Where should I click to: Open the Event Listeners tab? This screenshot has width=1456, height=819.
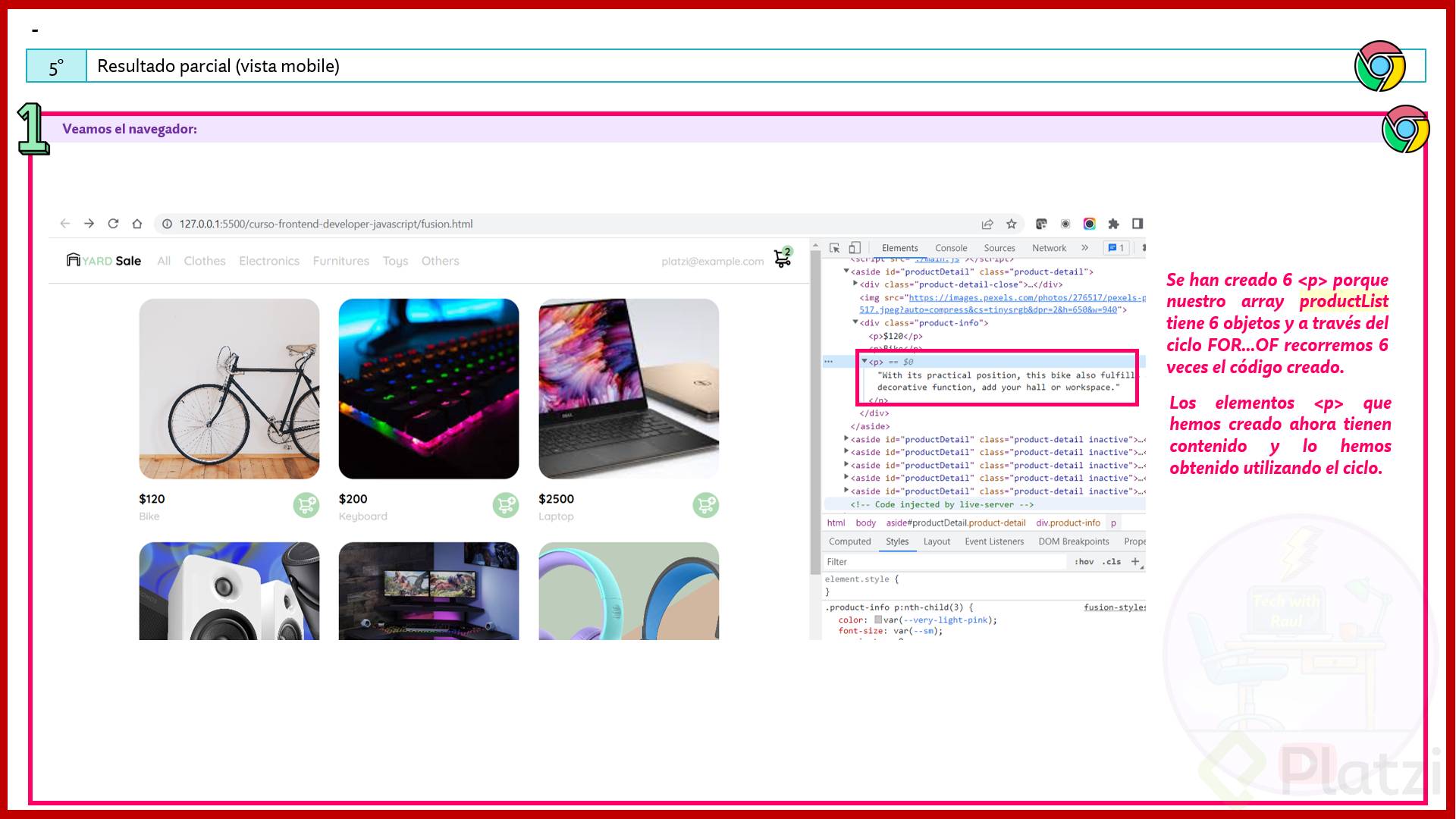[x=994, y=541]
